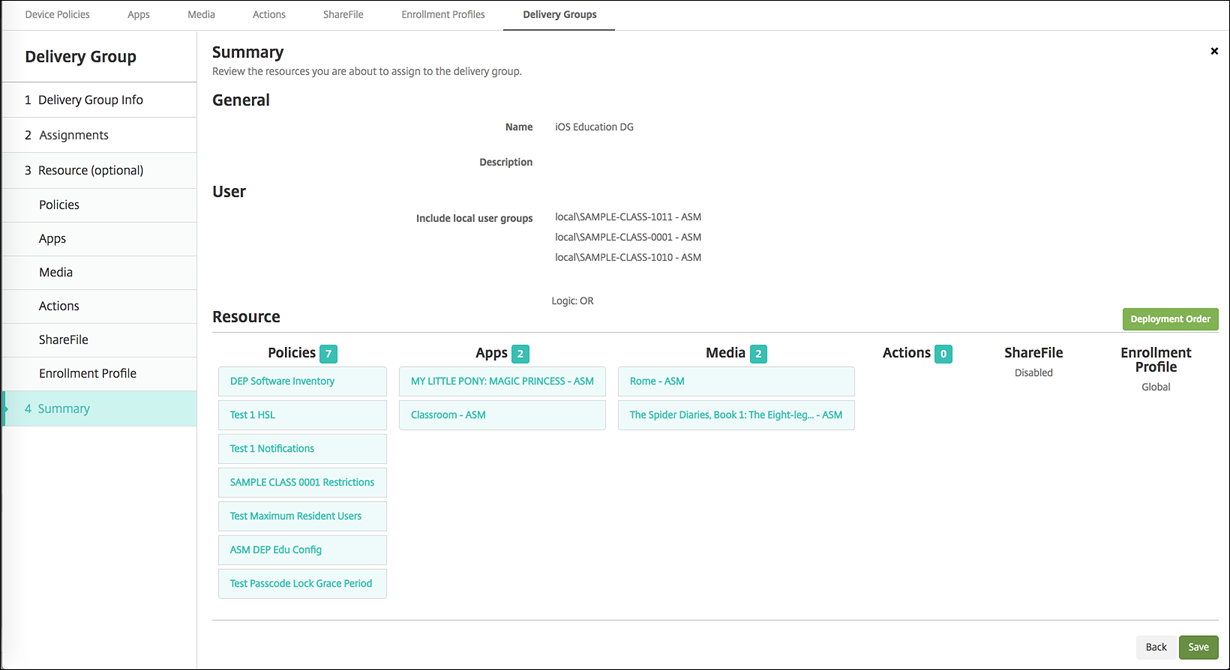Click the Policies count badge 7
The image size is (1230, 670).
point(328,353)
